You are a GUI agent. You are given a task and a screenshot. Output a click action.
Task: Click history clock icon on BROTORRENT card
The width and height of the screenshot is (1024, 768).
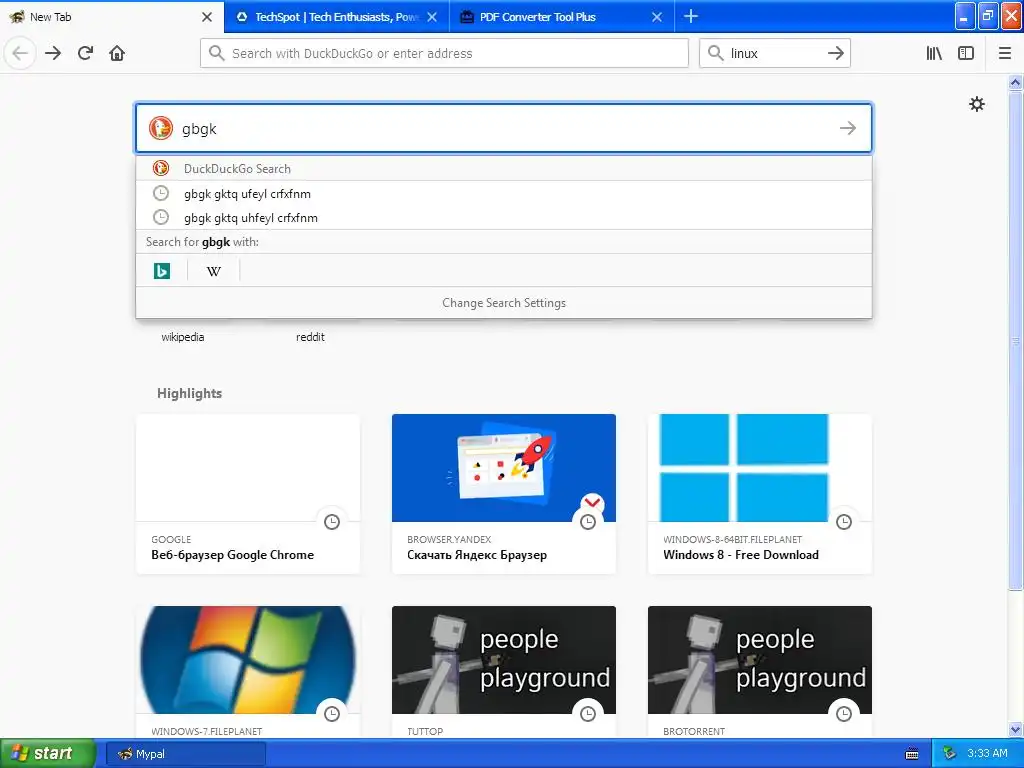pos(844,714)
